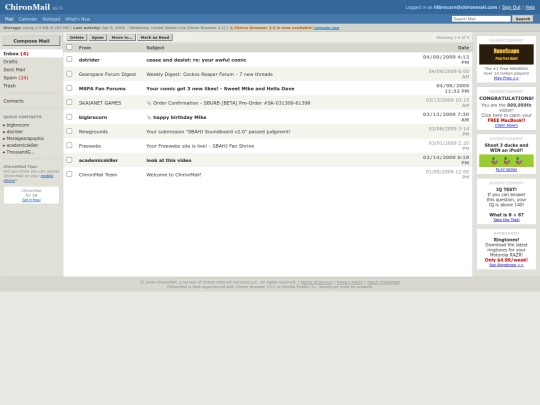The image size is (540, 405).
Task: Click the Compose Mail button
Action: tap(31, 41)
